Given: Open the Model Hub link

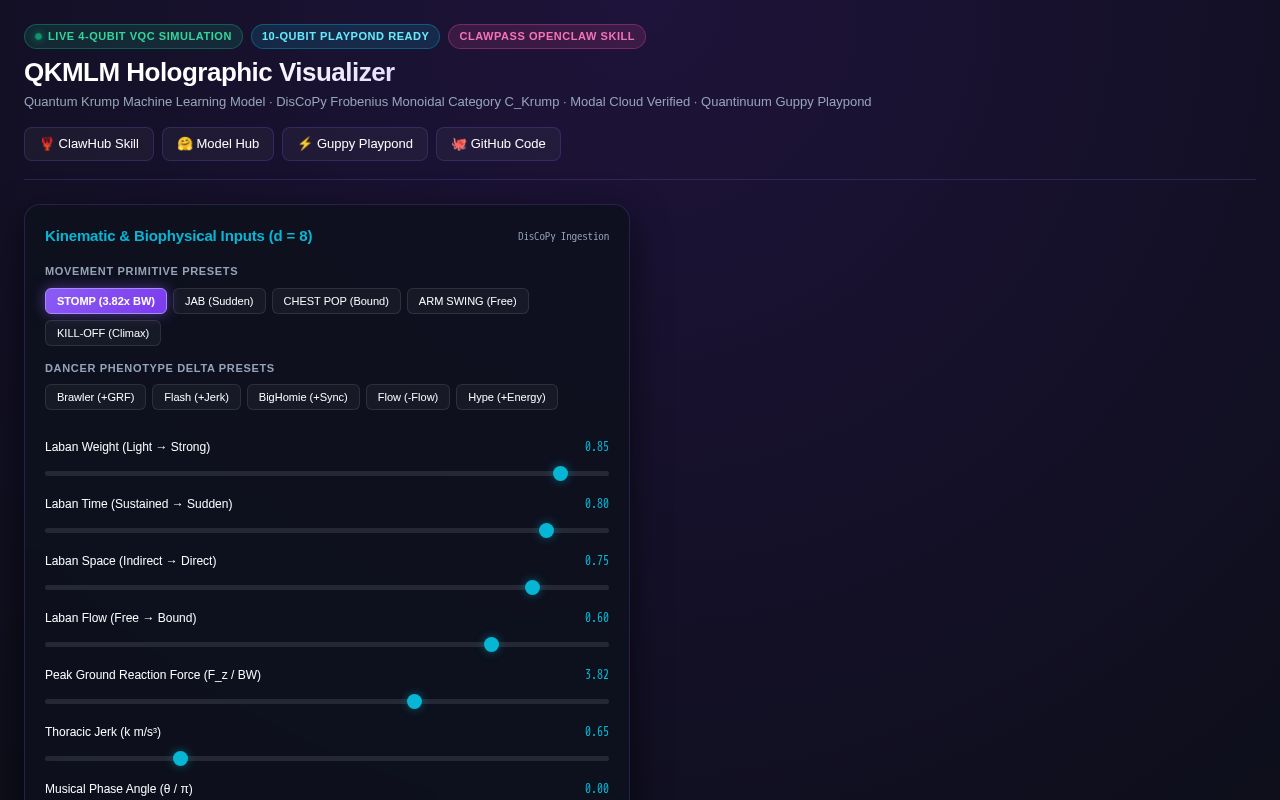Looking at the screenshot, I should point(218,144).
